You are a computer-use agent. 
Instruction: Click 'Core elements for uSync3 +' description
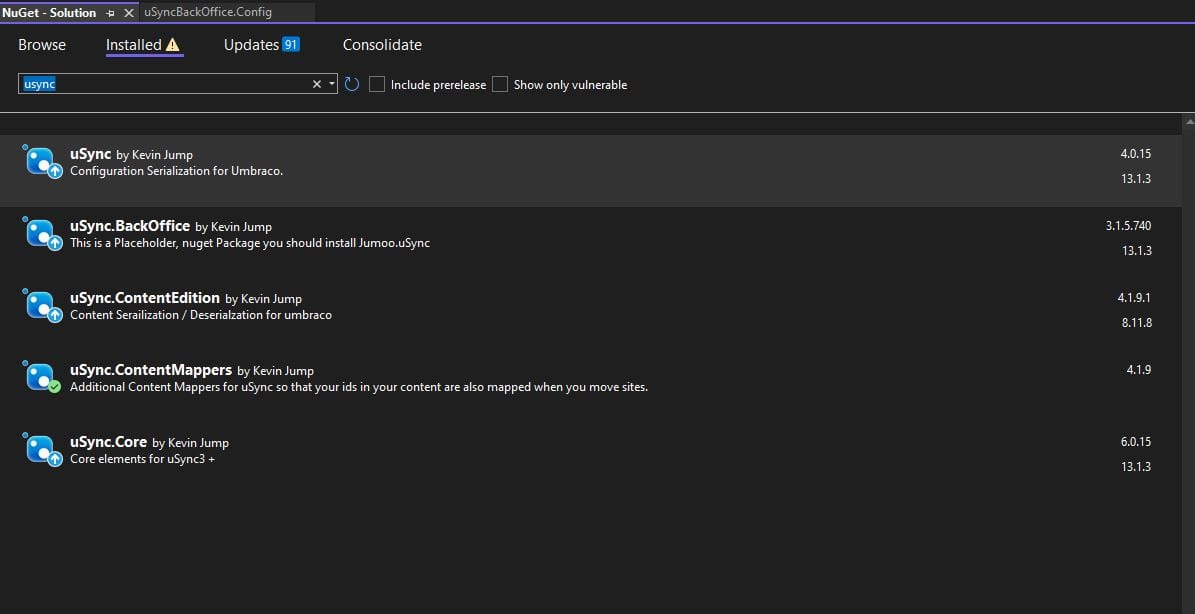[143, 459]
